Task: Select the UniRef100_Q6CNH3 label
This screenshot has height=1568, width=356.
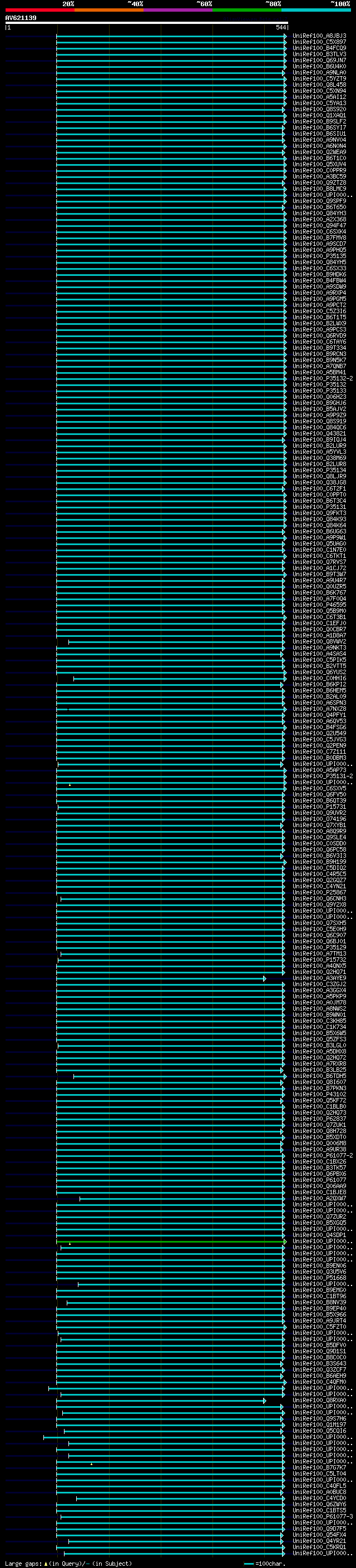Action: click(319, 898)
